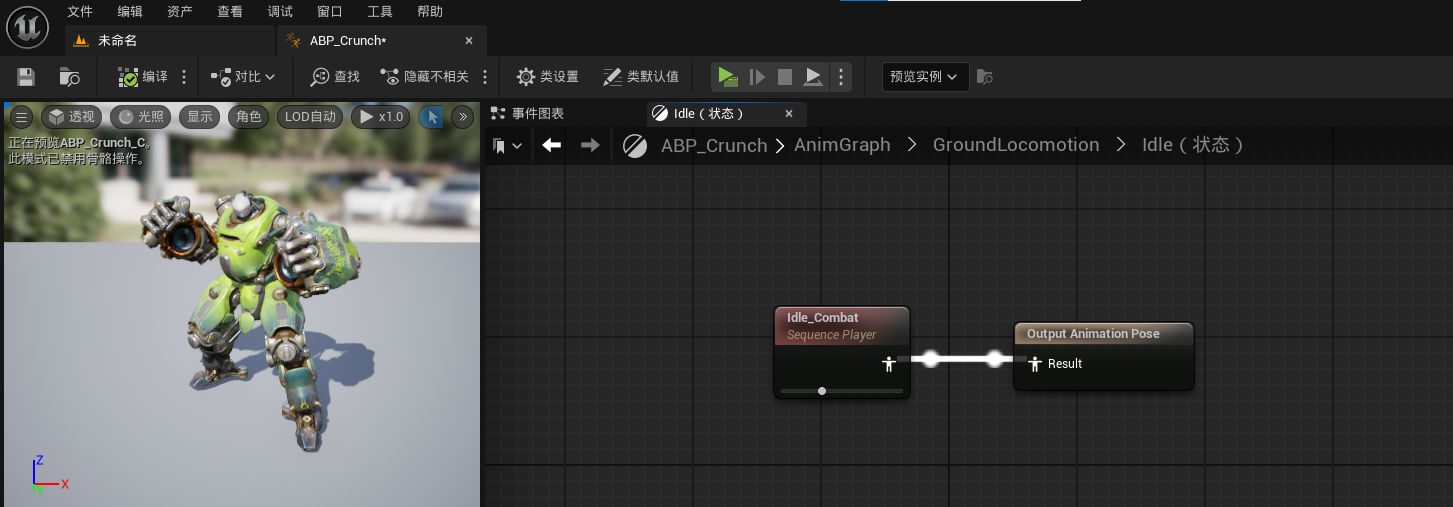Switch to the 未命名 level tab
1453x507 pixels.
point(170,41)
